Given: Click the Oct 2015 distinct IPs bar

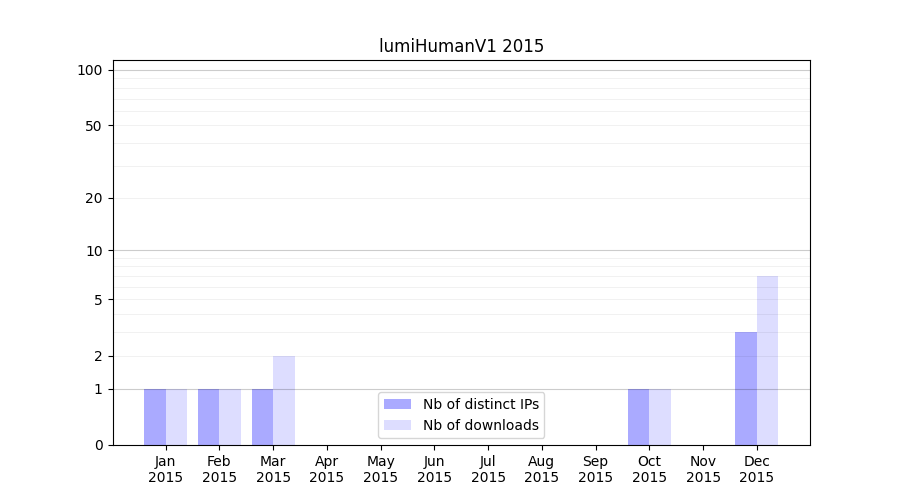Looking at the screenshot, I should [x=638, y=417].
